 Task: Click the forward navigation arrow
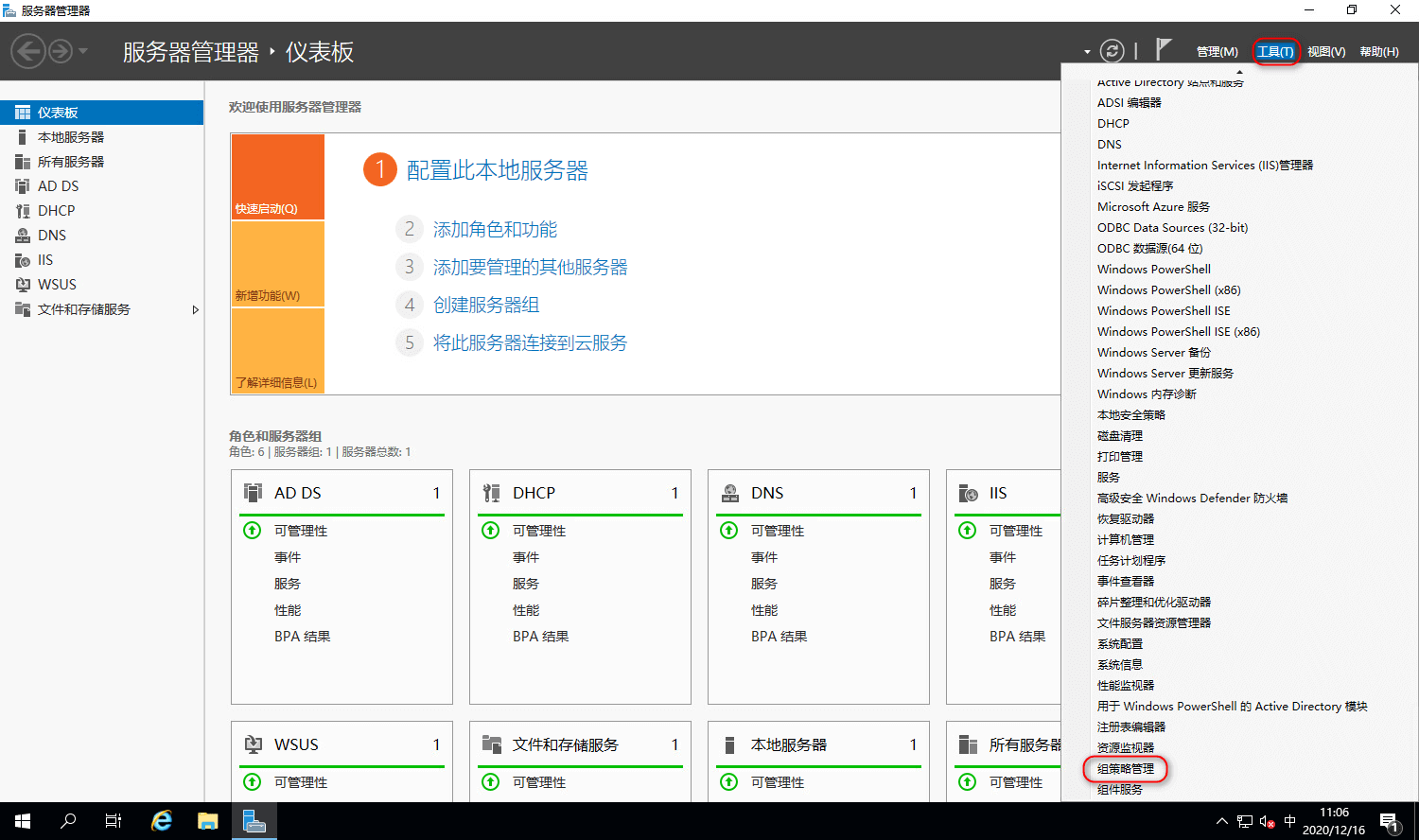tap(61, 51)
